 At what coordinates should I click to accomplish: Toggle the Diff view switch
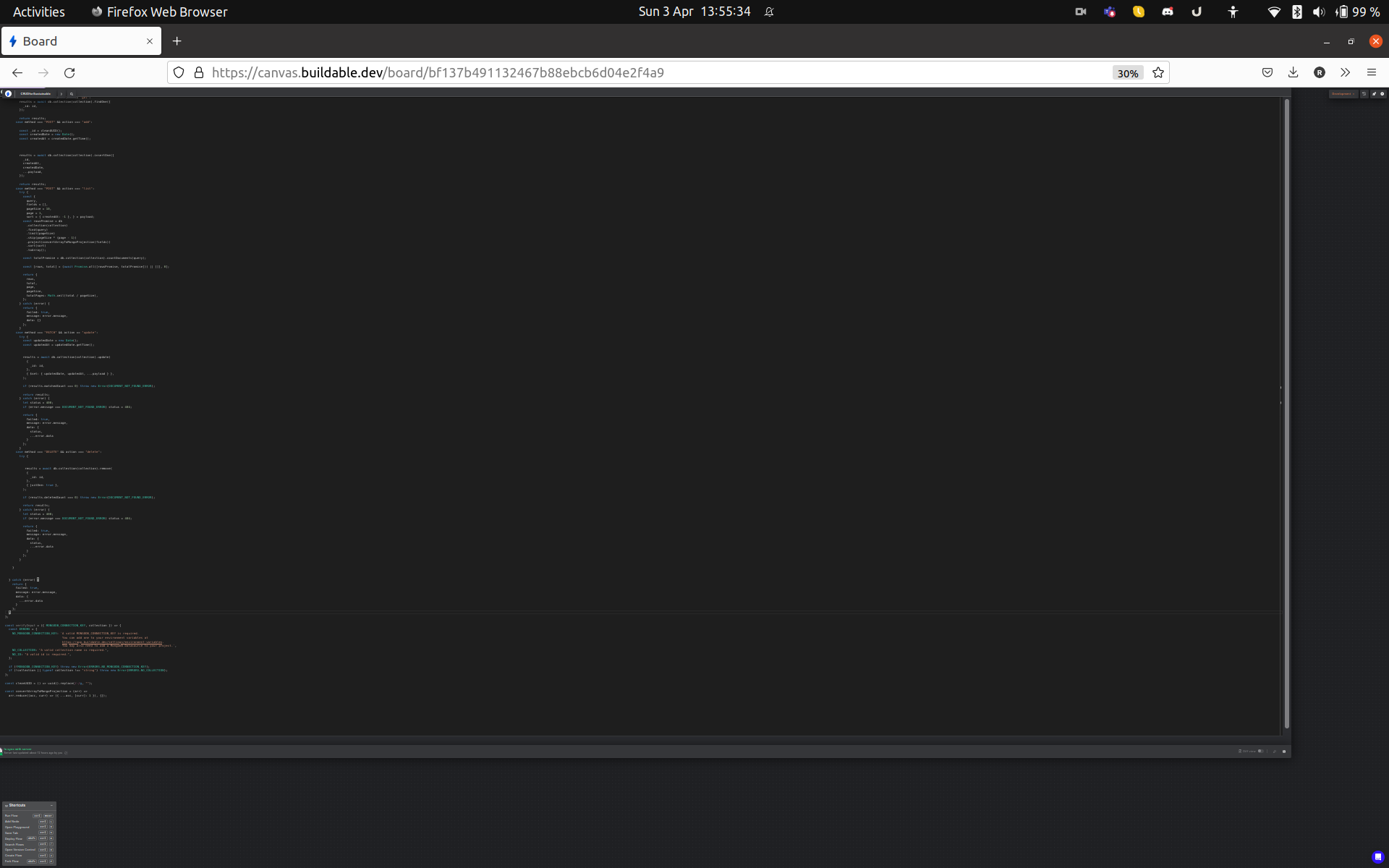[1261, 751]
